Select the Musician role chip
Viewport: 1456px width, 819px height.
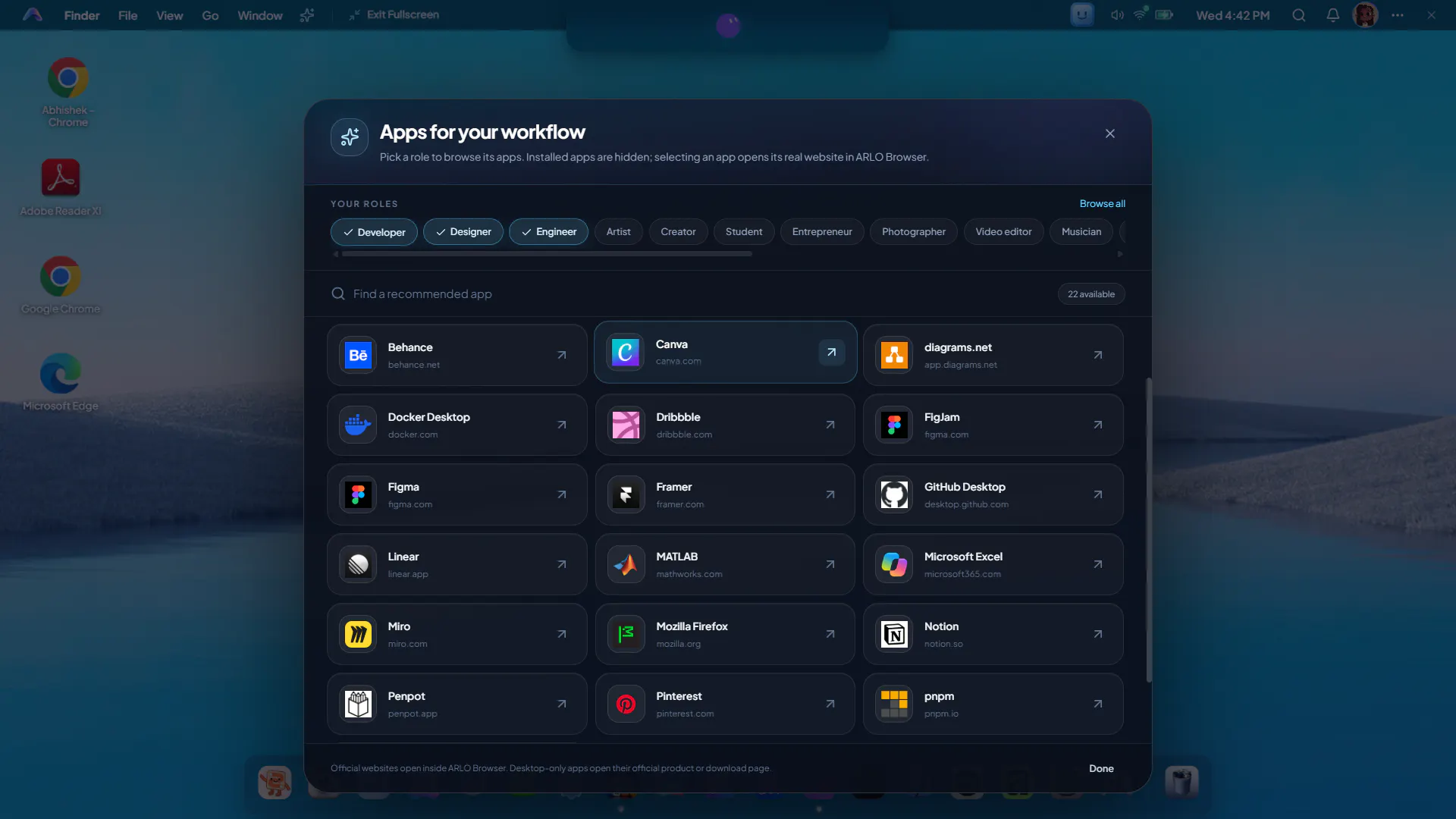coord(1081,232)
